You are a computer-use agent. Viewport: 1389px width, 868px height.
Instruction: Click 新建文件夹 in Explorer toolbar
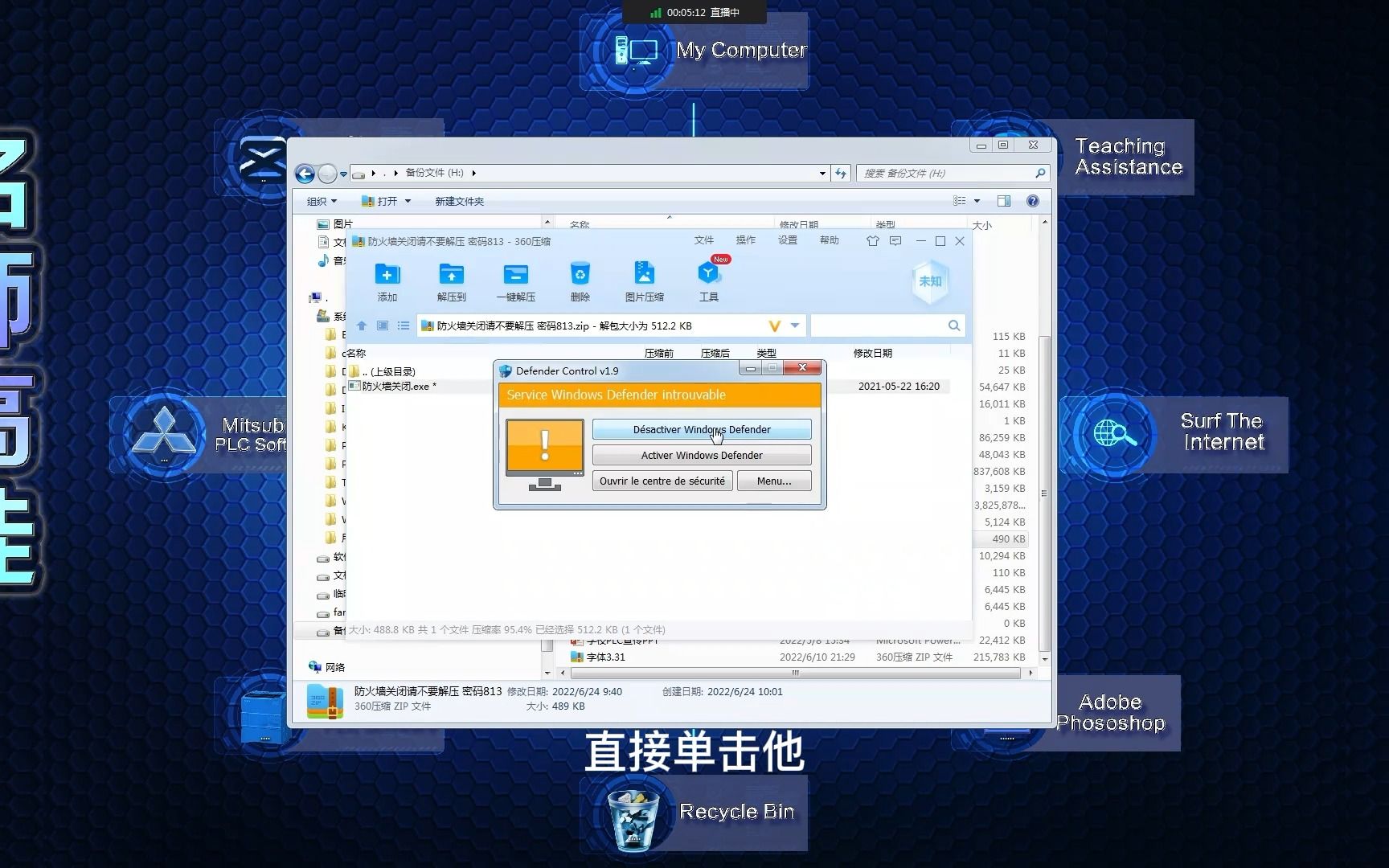click(460, 201)
